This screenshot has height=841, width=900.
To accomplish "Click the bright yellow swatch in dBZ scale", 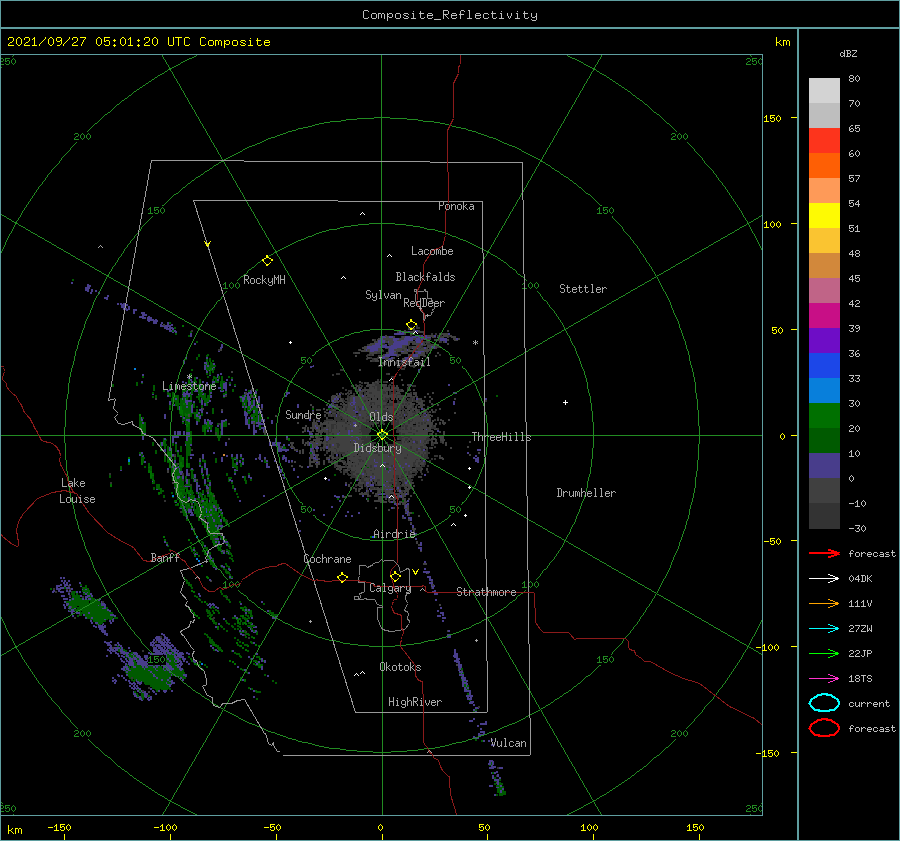I will (x=824, y=216).
